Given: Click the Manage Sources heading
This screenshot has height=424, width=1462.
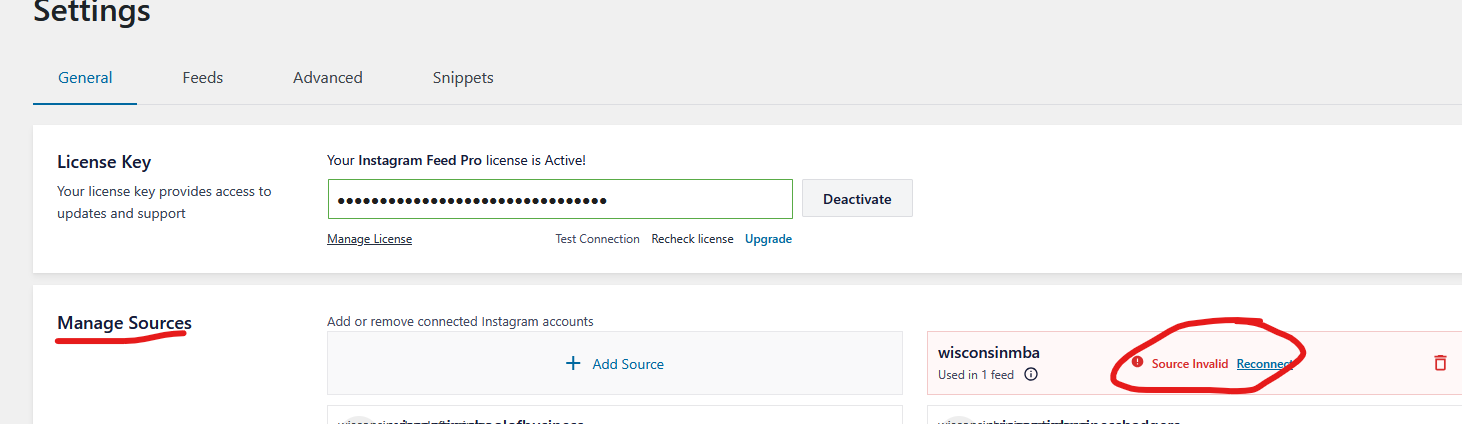Looking at the screenshot, I should (x=124, y=323).
